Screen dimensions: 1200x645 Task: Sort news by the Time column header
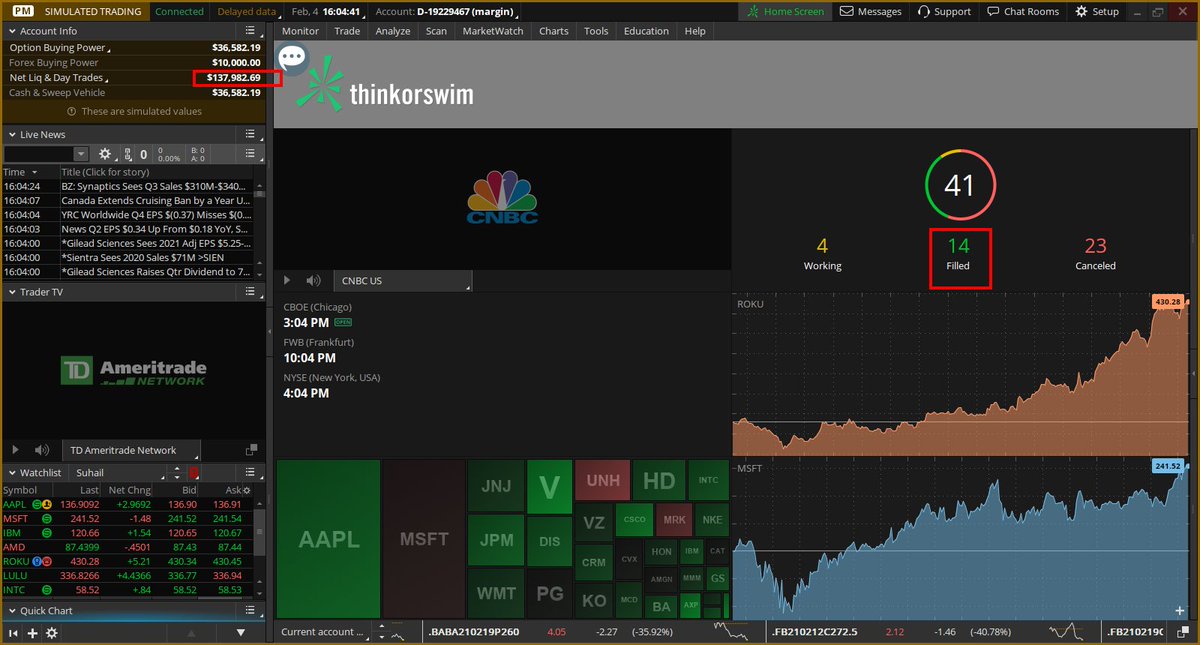tap(30, 172)
